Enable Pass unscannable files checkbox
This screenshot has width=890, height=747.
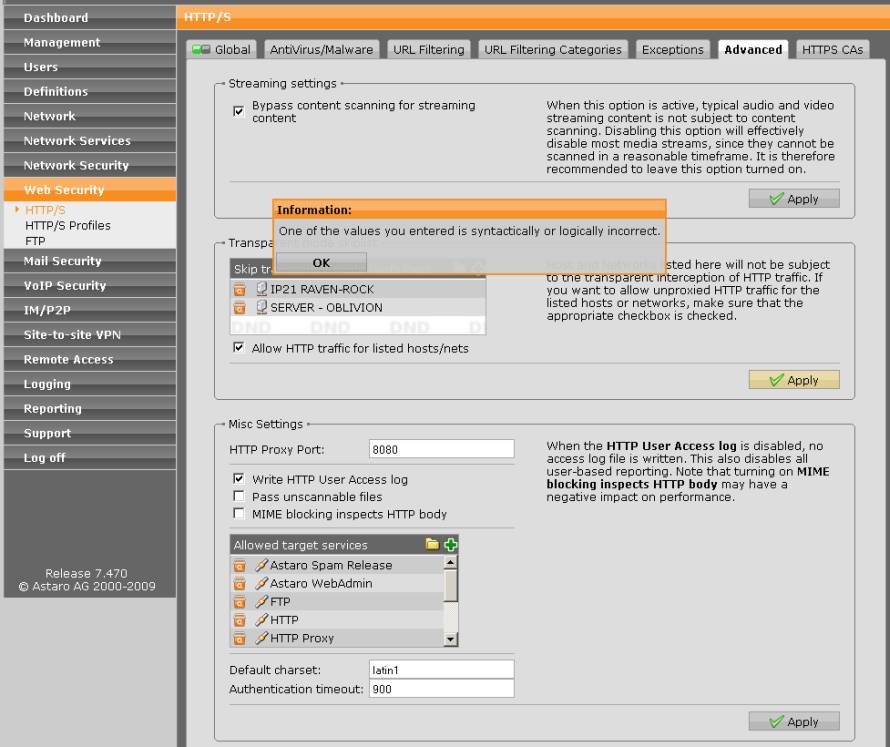(238, 497)
